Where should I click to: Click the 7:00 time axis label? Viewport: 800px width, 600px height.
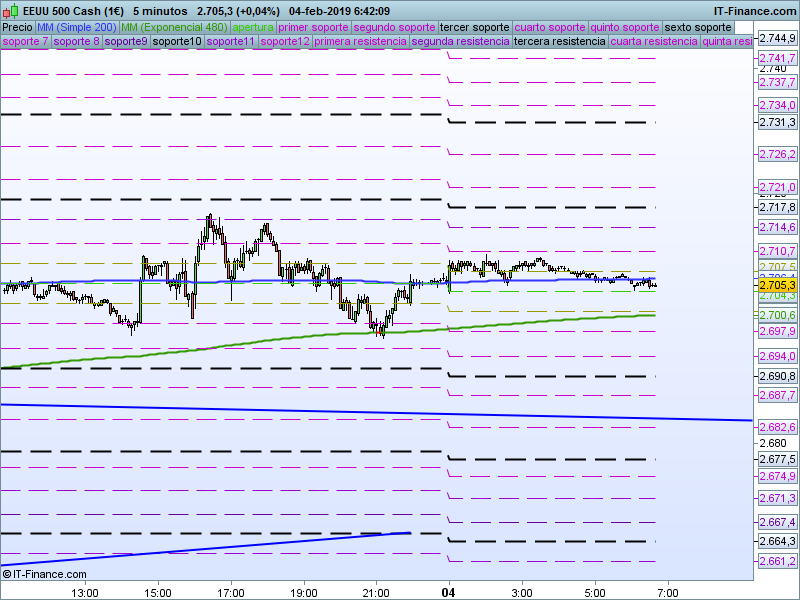click(x=668, y=593)
